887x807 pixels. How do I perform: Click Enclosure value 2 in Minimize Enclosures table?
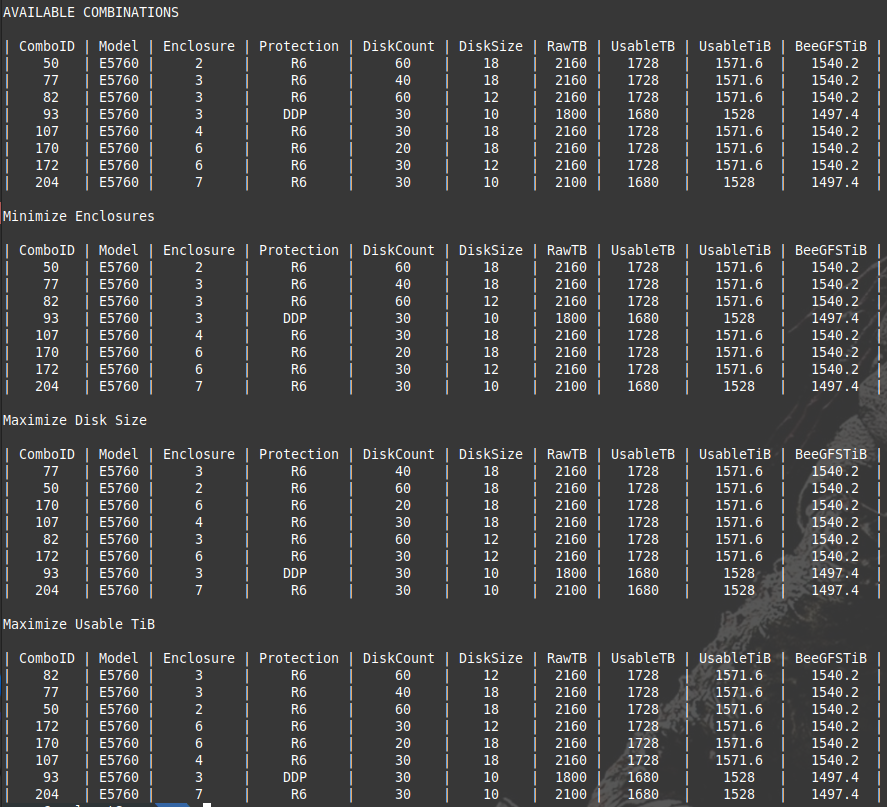click(x=199, y=267)
